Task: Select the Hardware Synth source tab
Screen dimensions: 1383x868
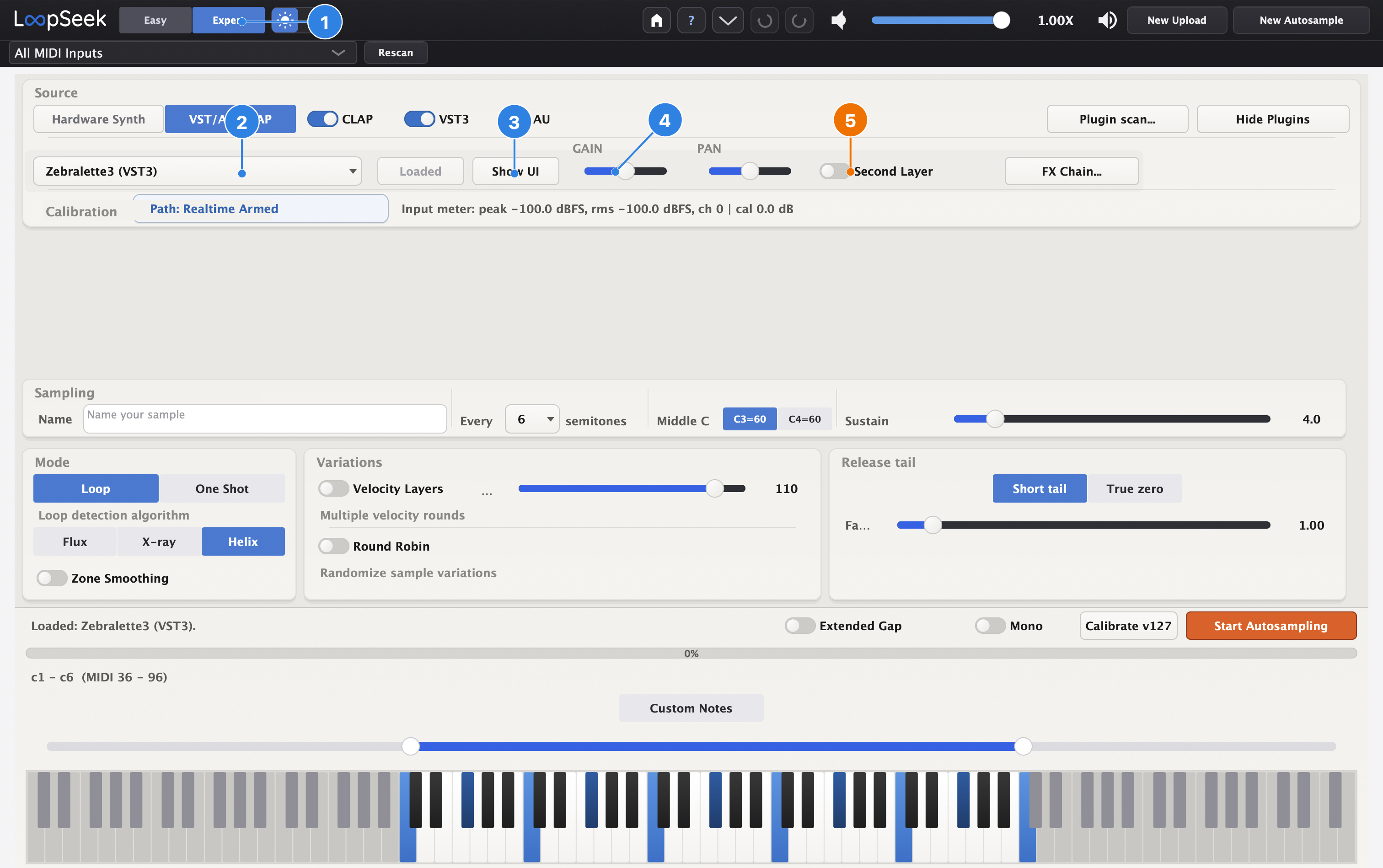Action: pos(98,119)
